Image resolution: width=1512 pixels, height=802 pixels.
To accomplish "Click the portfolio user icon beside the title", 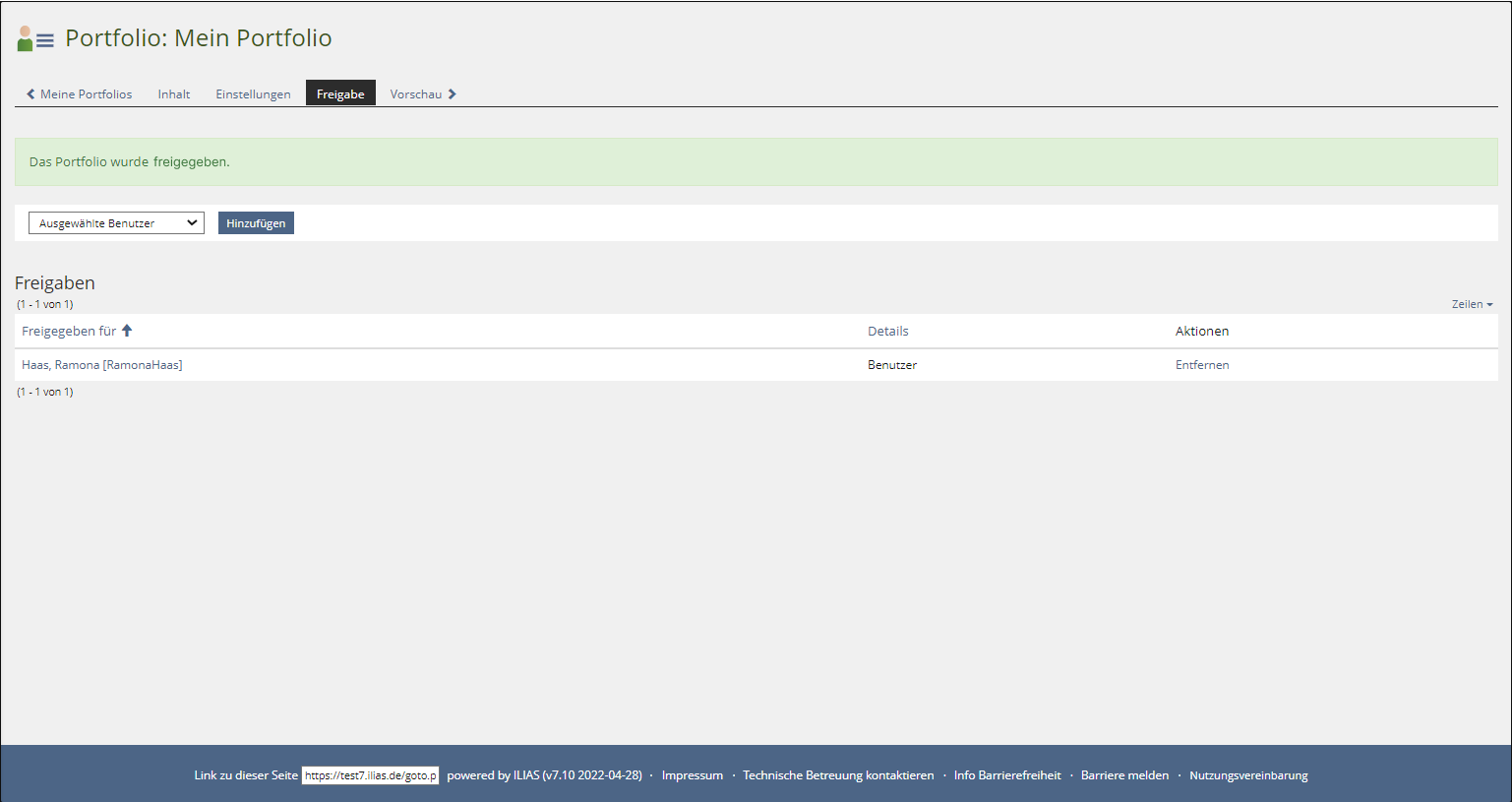I will 34,39.
